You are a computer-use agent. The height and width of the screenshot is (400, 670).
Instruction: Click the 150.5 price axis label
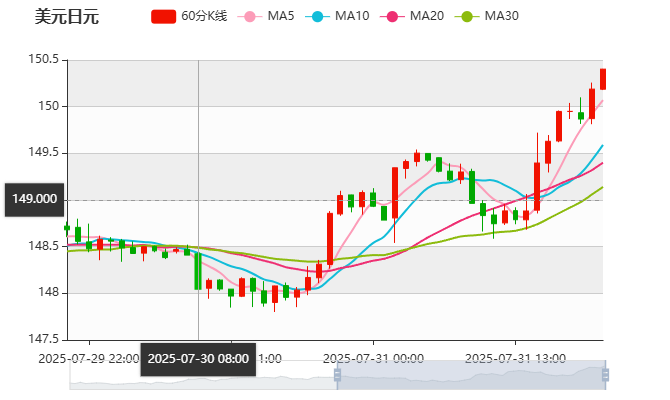[x=43, y=60]
